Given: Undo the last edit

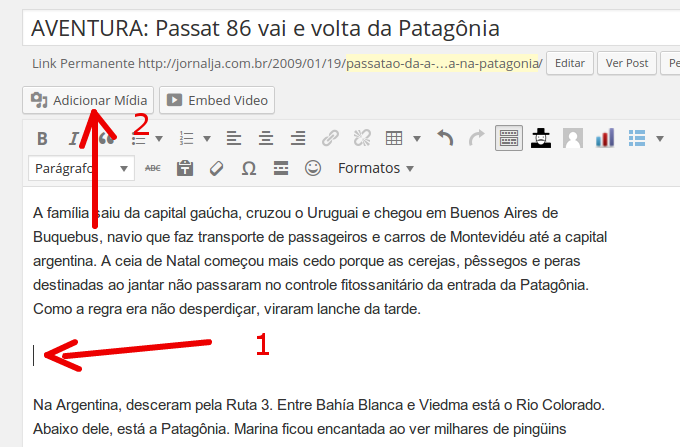Looking at the screenshot, I should tap(445, 139).
